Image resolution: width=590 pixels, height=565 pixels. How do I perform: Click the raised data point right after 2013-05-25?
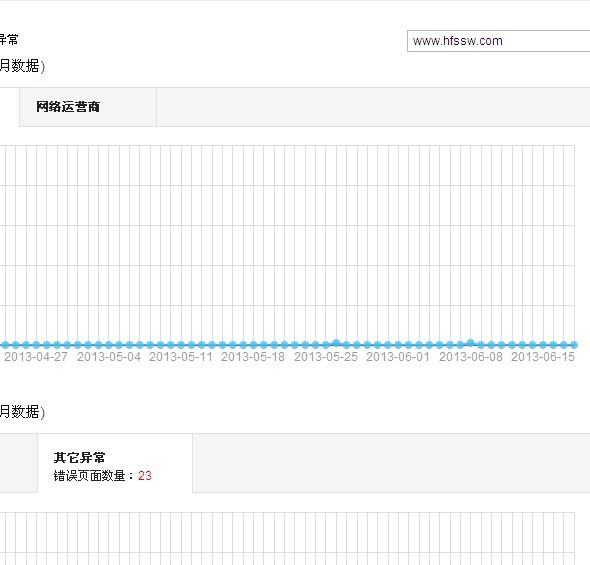(336, 343)
